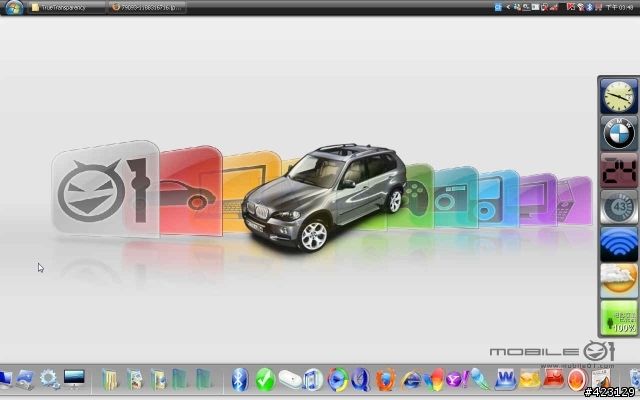Launch Internet Explorer from the dock
The height and width of the screenshot is (400, 640).
411,380
